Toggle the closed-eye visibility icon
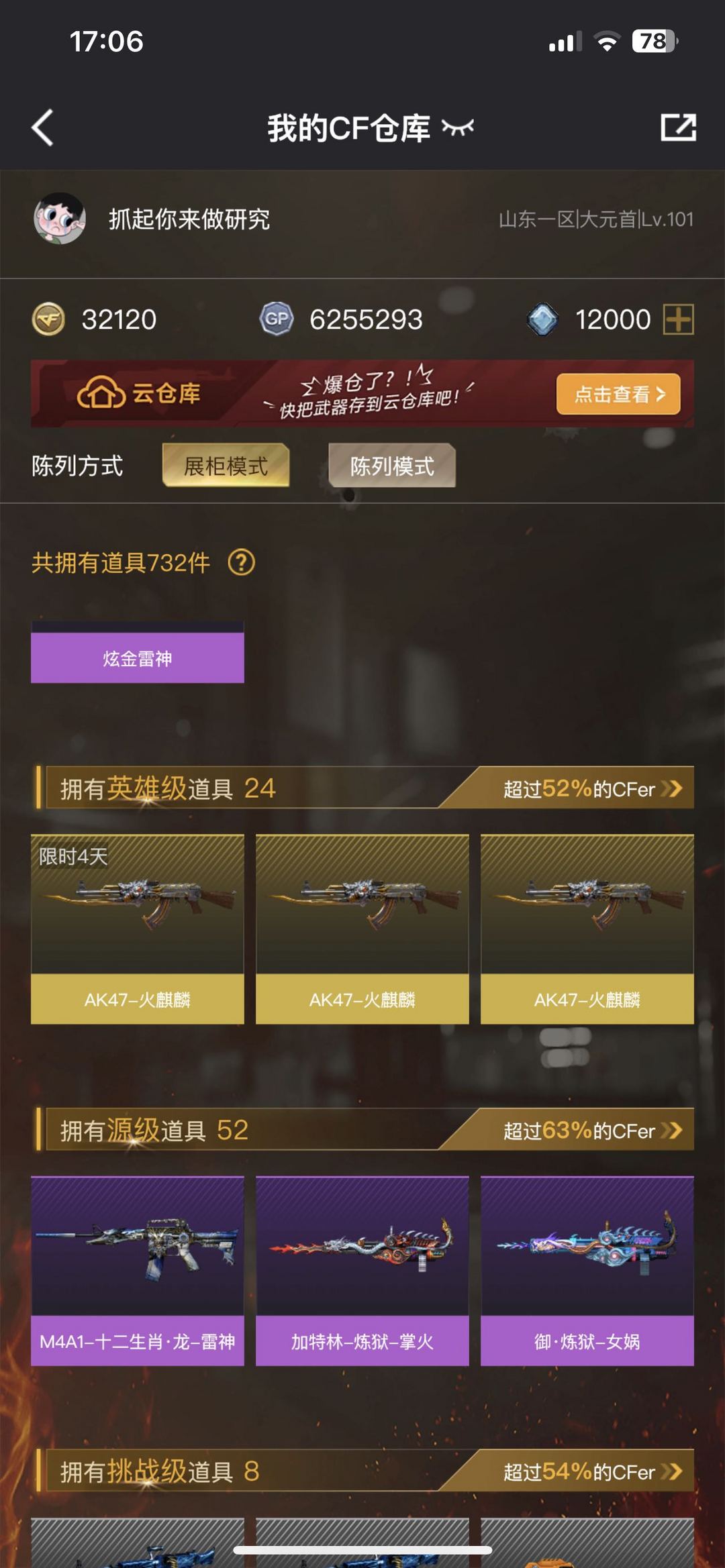 458,127
